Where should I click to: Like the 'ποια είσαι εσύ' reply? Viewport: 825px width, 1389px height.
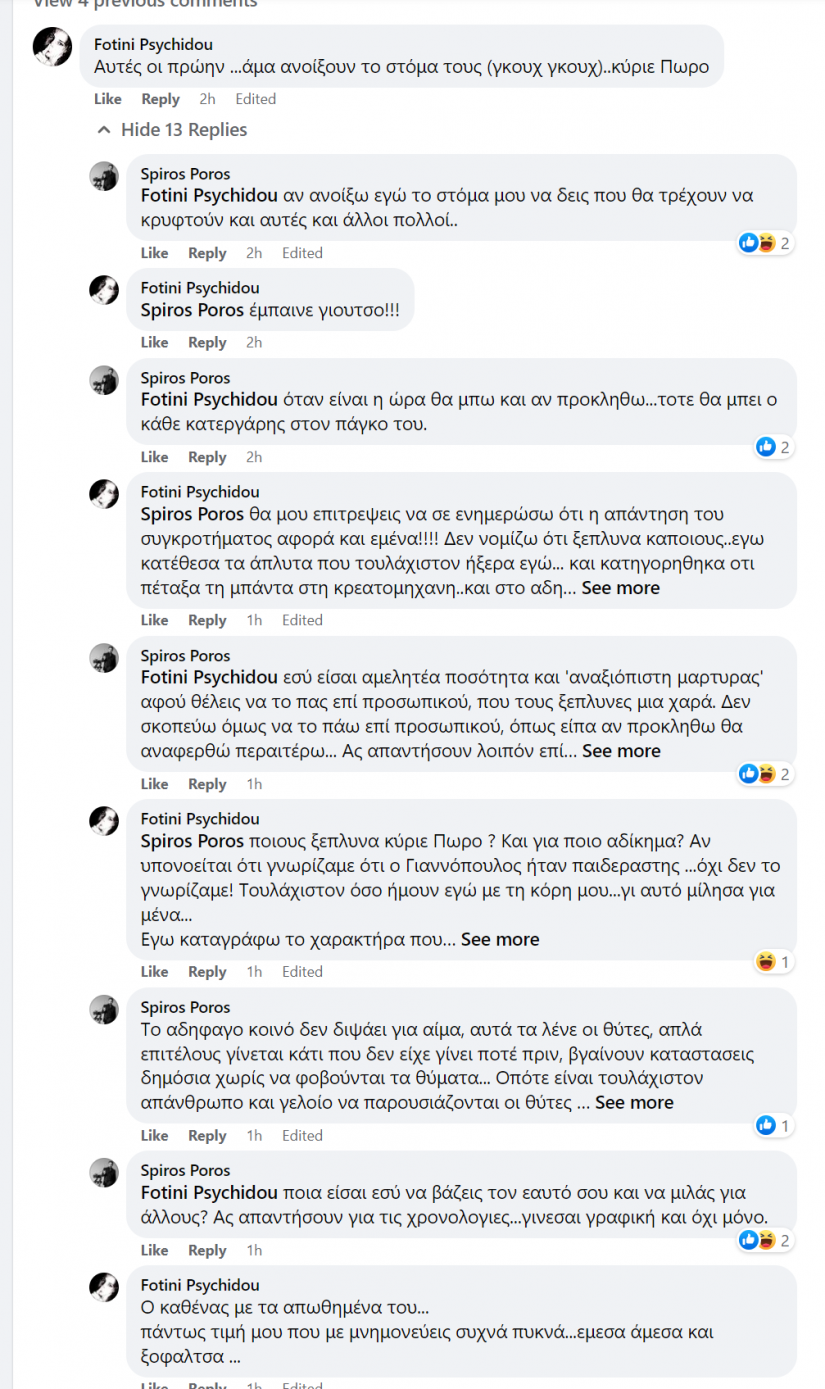pos(154,1250)
